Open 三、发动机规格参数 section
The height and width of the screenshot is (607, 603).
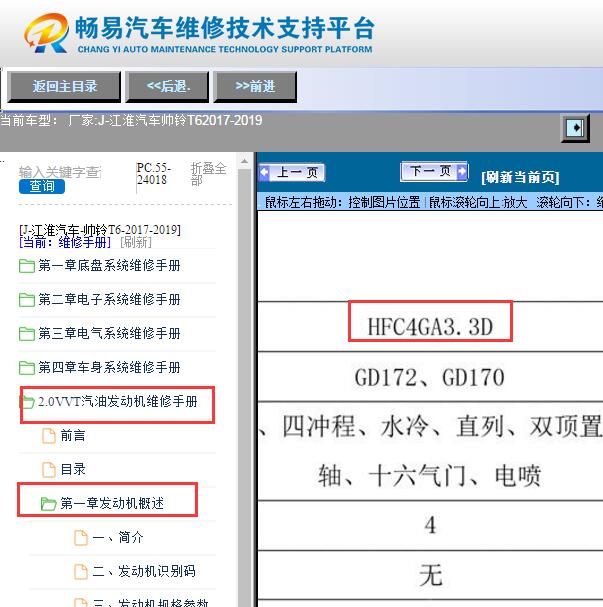[x=150, y=602]
